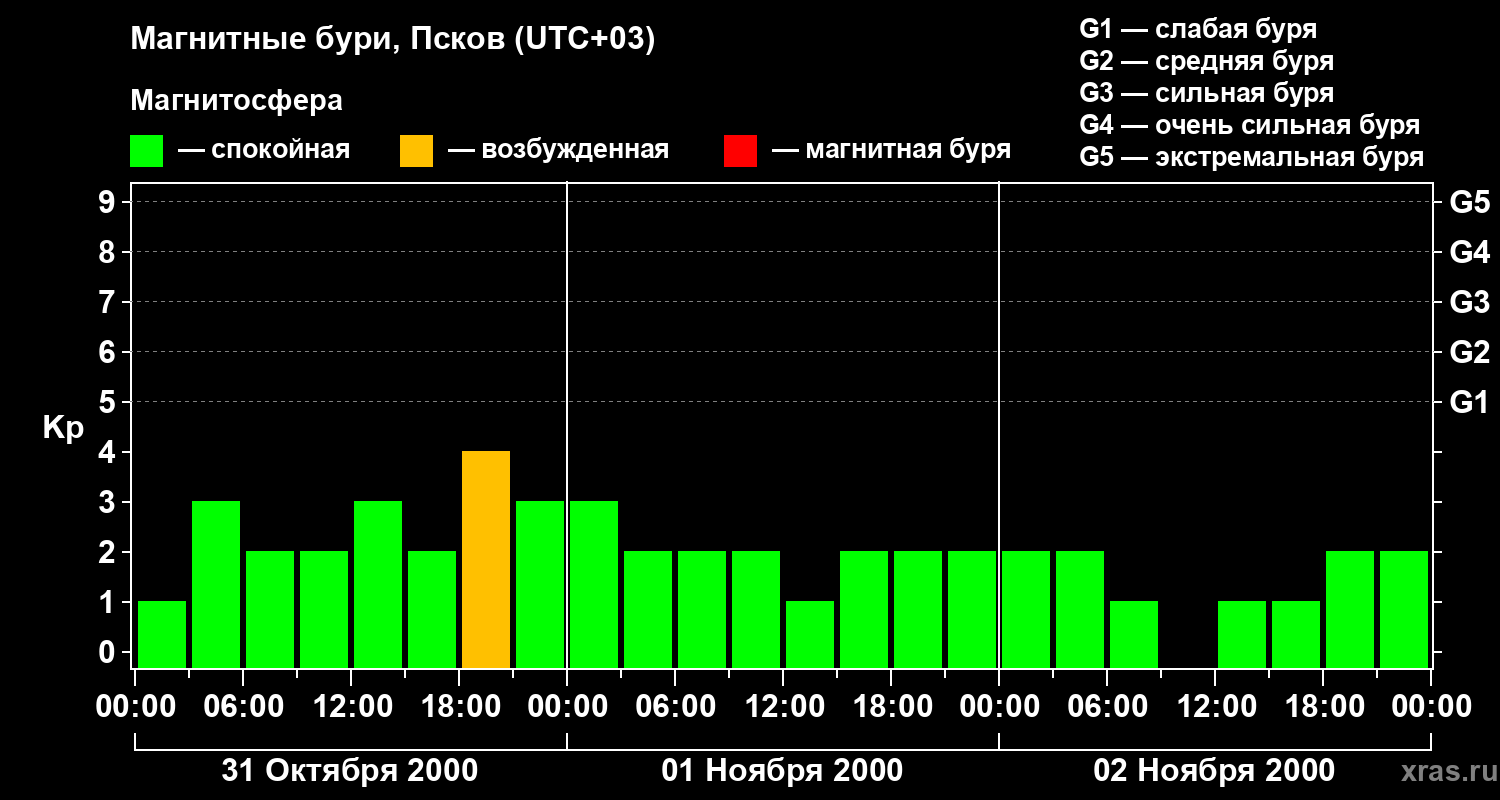Click the '06:00' time label under 02 Ноября
This screenshot has width=1500, height=800.
tap(1108, 706)
